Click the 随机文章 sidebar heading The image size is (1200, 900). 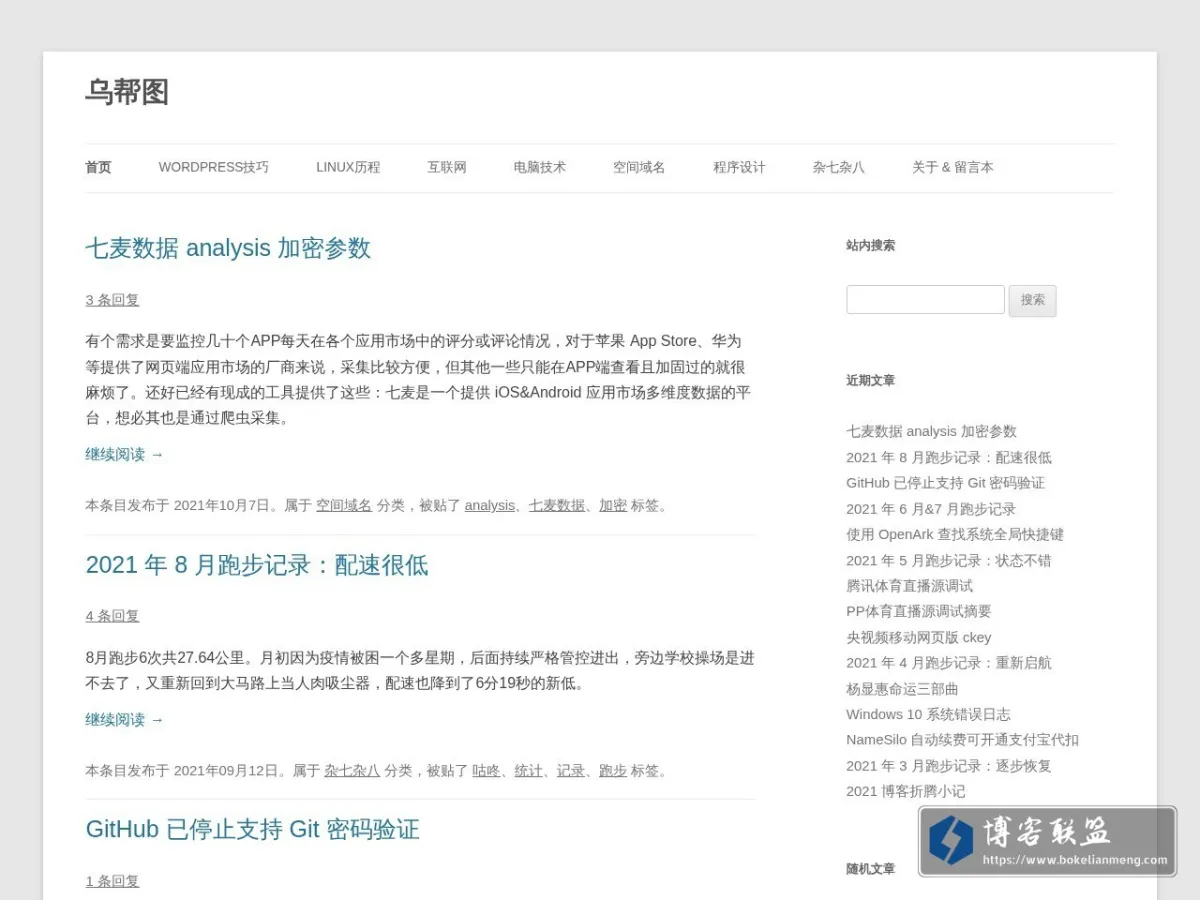click(x=870, y=869)
